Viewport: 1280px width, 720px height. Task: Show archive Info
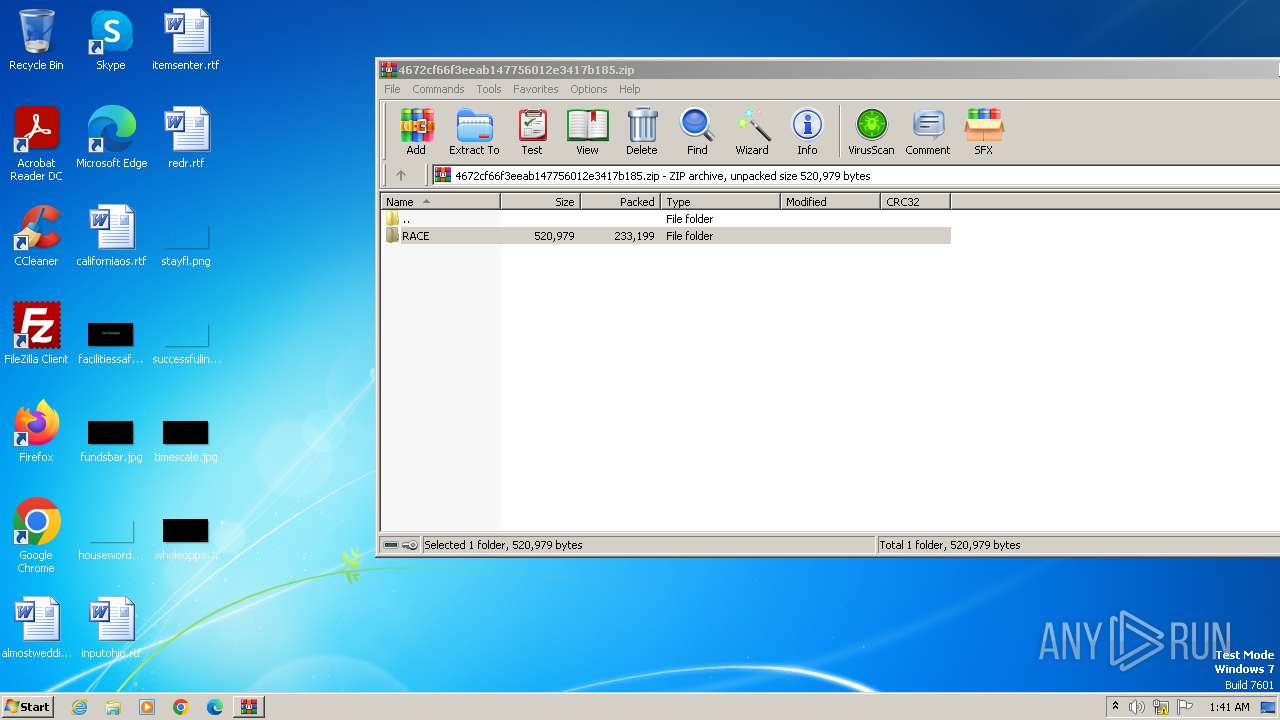[x=807, y=132]
